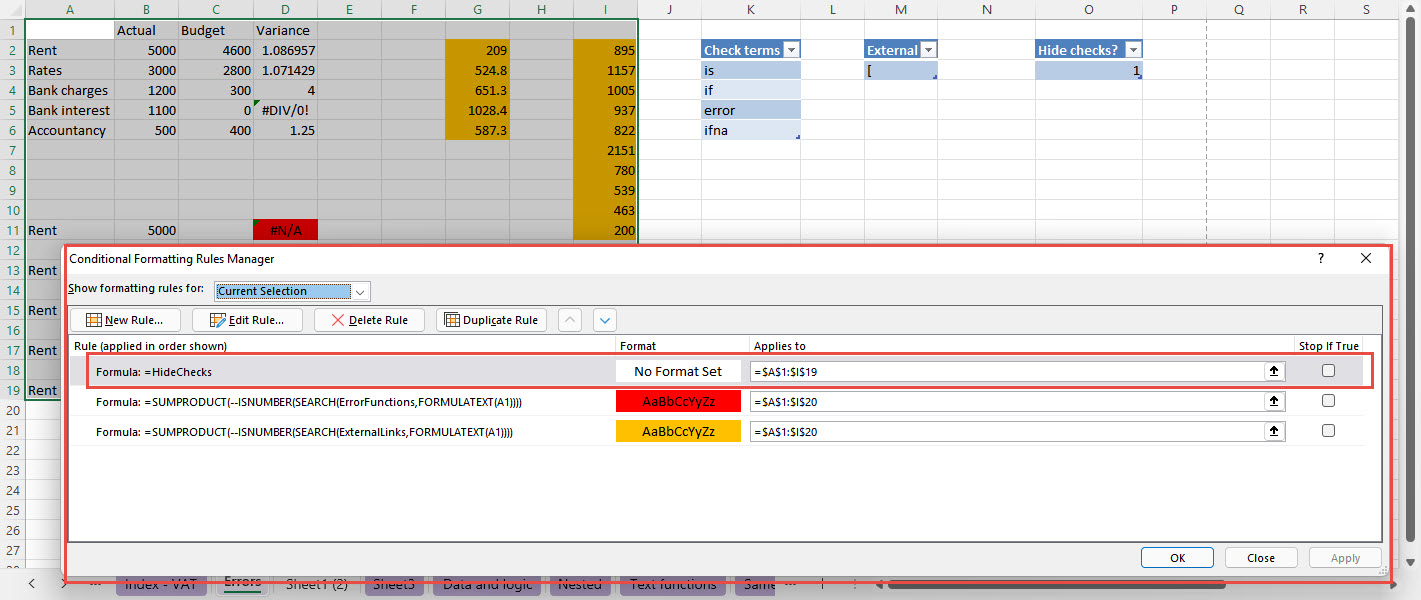Click range selector for ExternalLinks rule

[1273, 431]
